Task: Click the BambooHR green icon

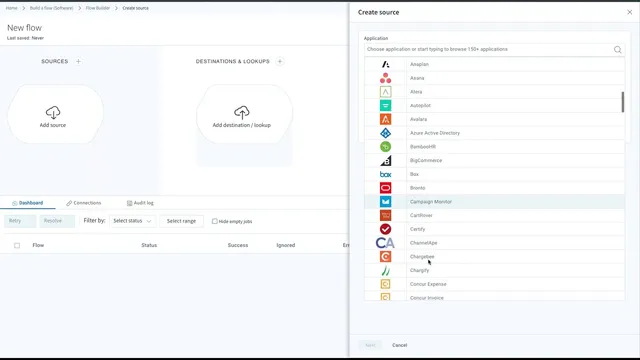Action: [x=385, y=147]
